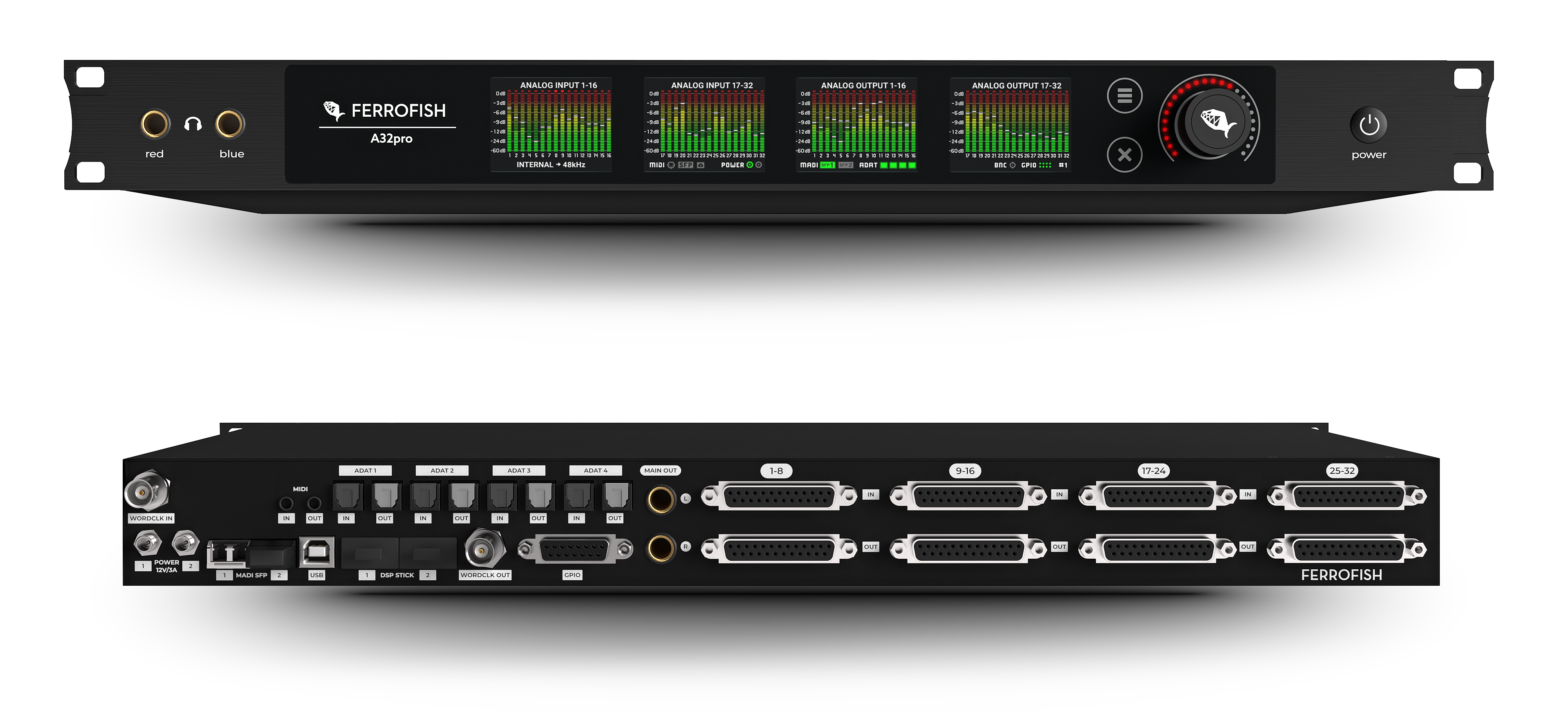Click the 17-24 IN D-sub connector

[x=1157, y=496]
